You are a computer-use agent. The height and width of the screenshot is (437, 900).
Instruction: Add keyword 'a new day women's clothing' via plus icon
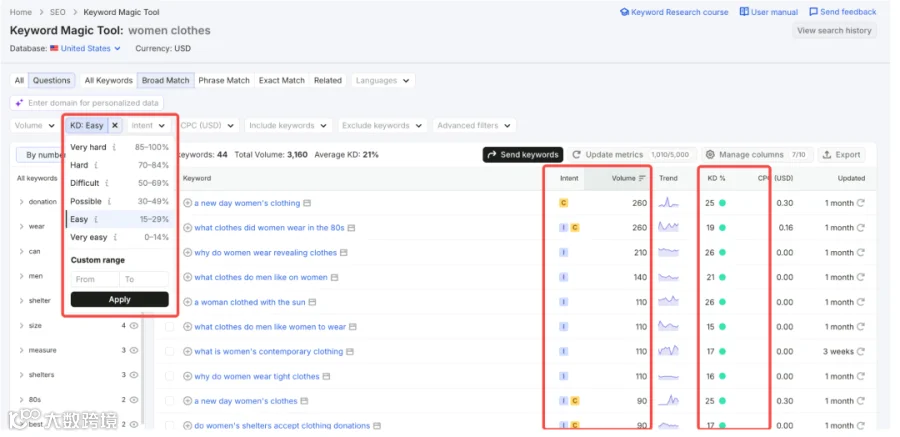tap(188, 203)
